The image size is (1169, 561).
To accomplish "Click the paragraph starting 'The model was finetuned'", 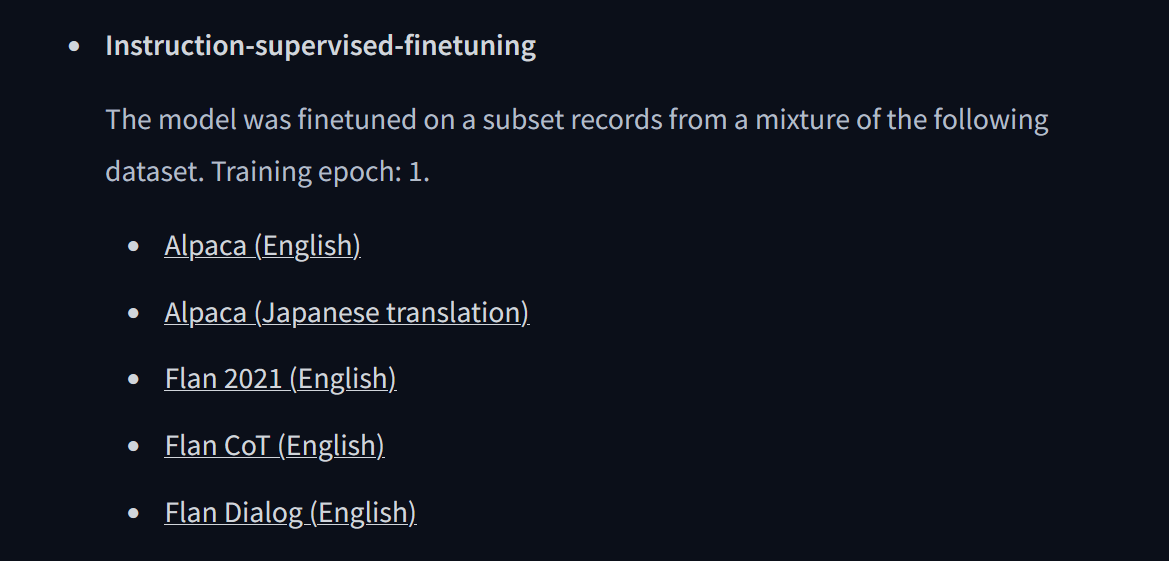I will [x=577, y=145].
